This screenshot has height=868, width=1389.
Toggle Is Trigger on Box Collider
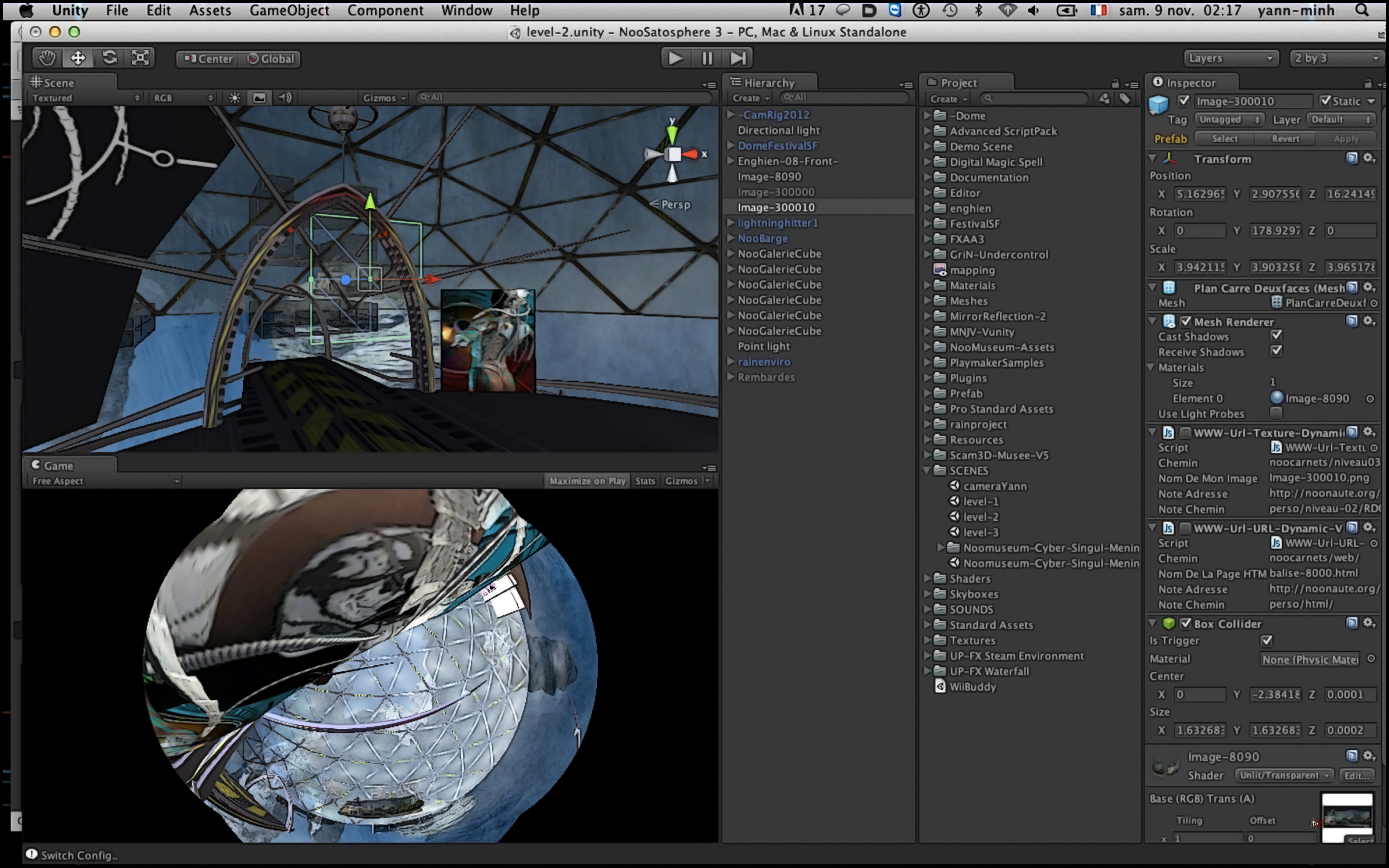[1267, 640]
